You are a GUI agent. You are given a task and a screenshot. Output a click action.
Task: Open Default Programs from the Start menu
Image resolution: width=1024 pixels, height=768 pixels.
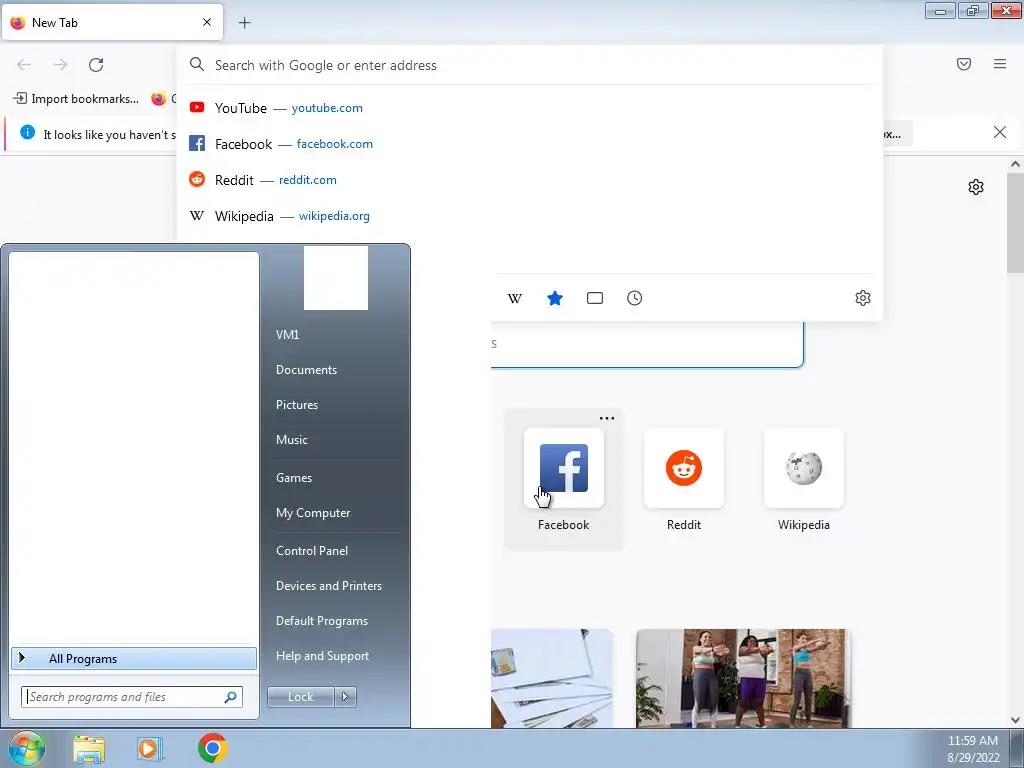point(322,620)
